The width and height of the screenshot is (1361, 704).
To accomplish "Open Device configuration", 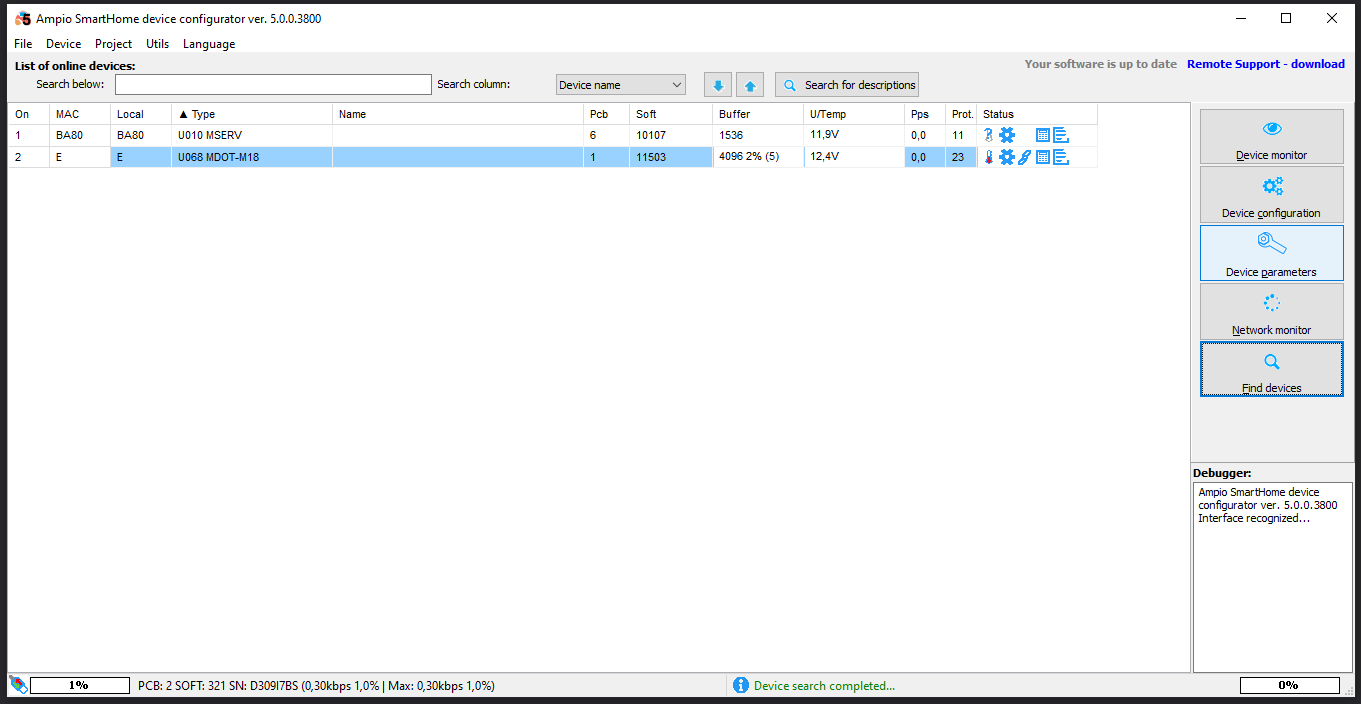I will pyautogui.click(x=1272, y=194).
